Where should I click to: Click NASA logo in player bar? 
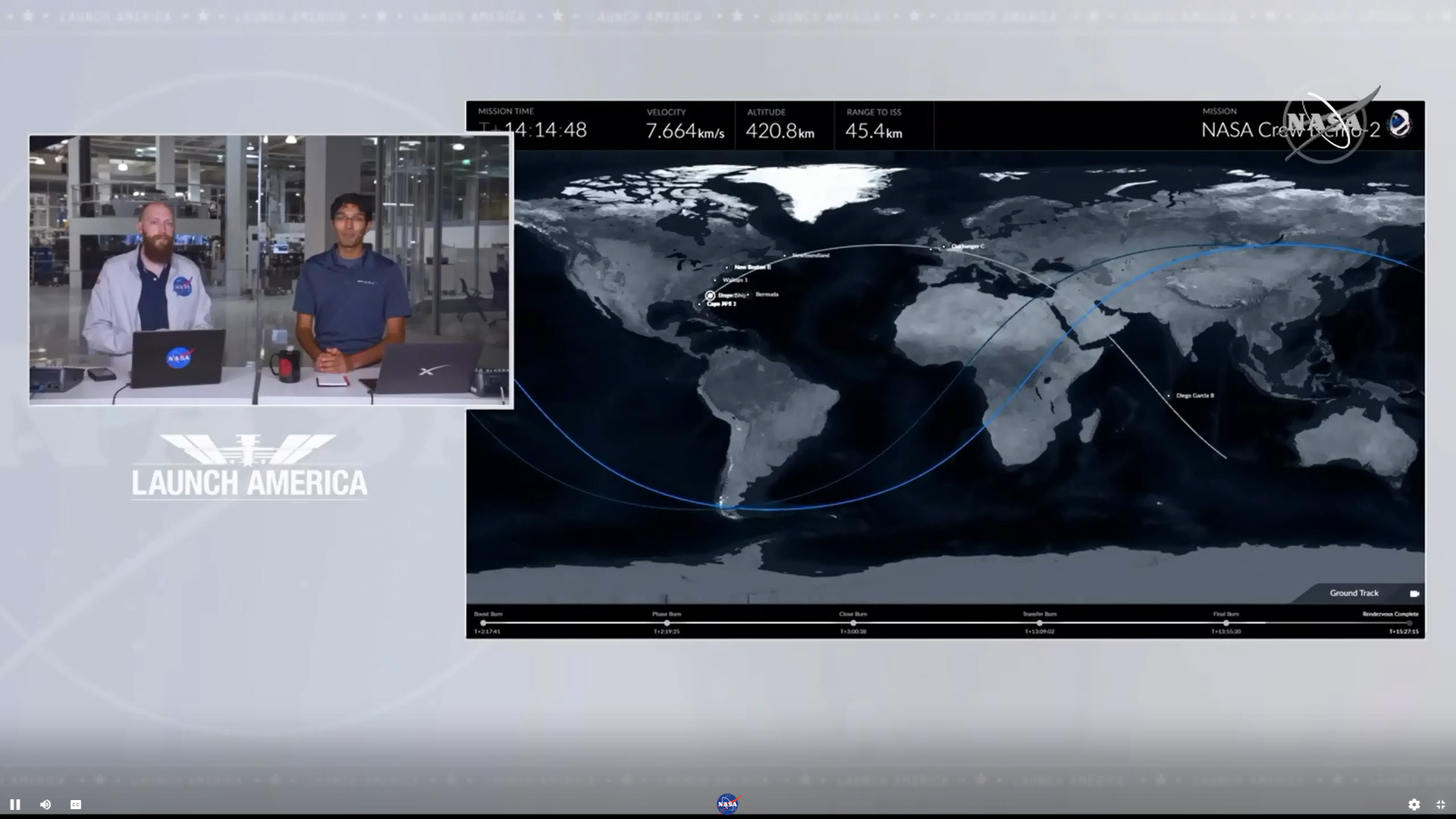click(x=727, y=804)
